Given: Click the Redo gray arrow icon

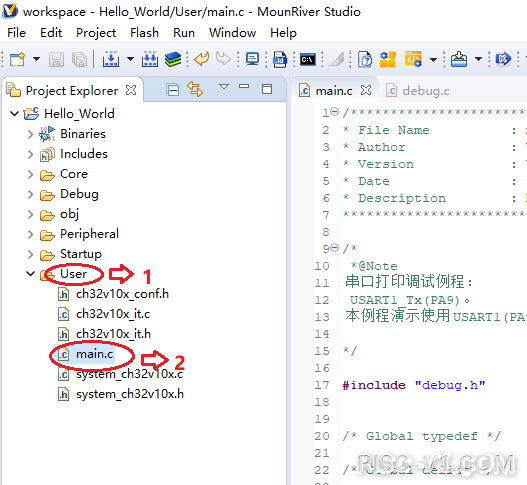Looking at the screenshot, I should coord(223,59).
